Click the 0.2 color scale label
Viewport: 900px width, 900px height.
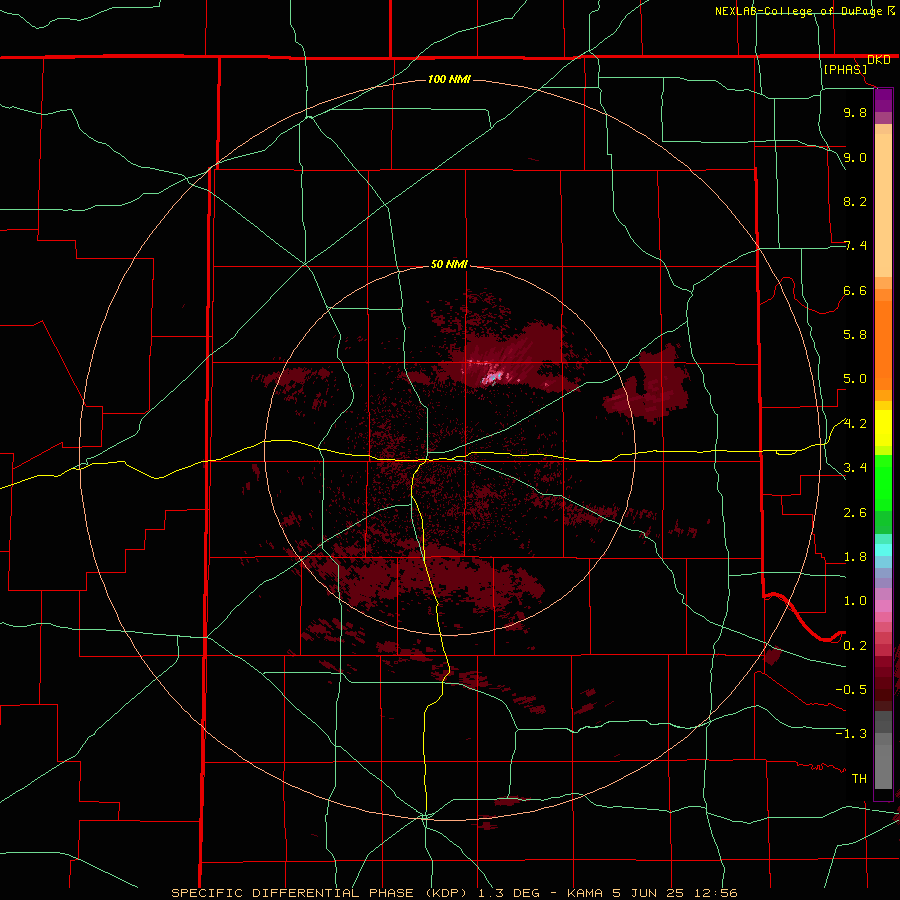click(x=855, y=646)
